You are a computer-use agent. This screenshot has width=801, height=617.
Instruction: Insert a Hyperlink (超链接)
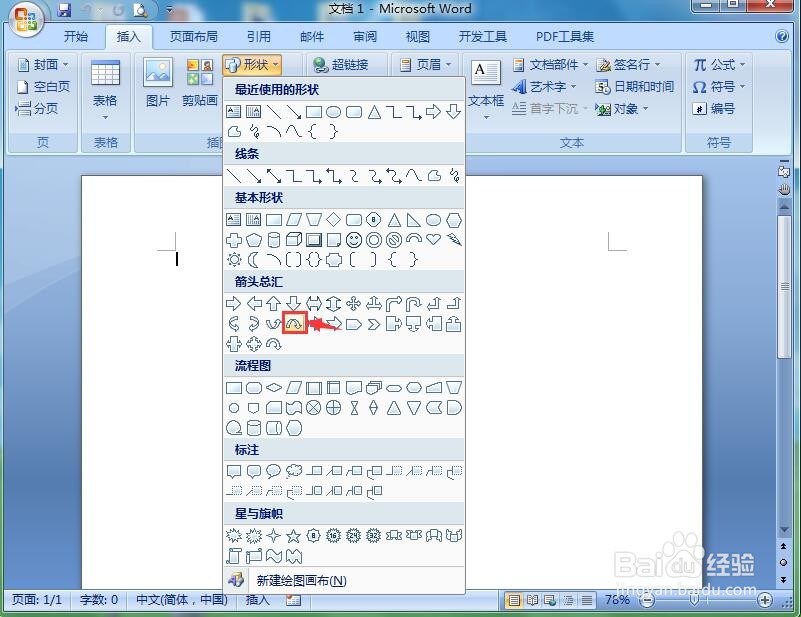coord(340,65)
